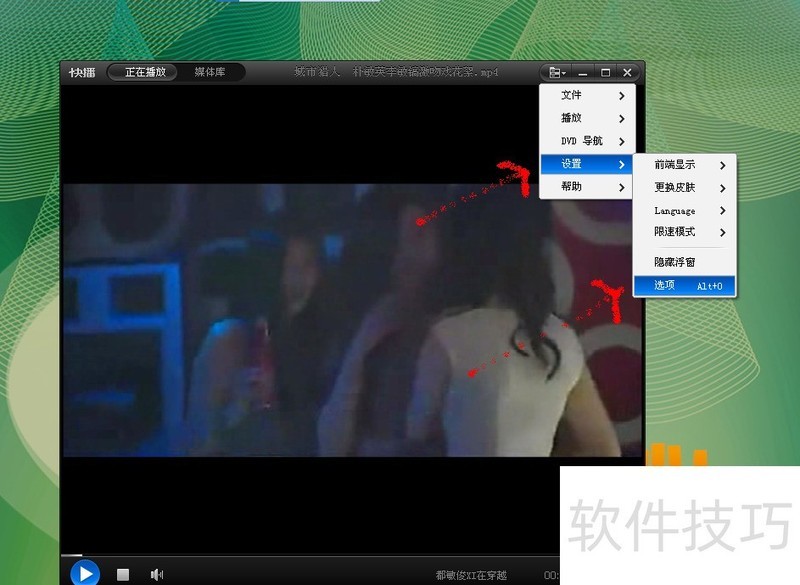
Task: Expand the 更换皮肤 submenu
Action: 684,188
